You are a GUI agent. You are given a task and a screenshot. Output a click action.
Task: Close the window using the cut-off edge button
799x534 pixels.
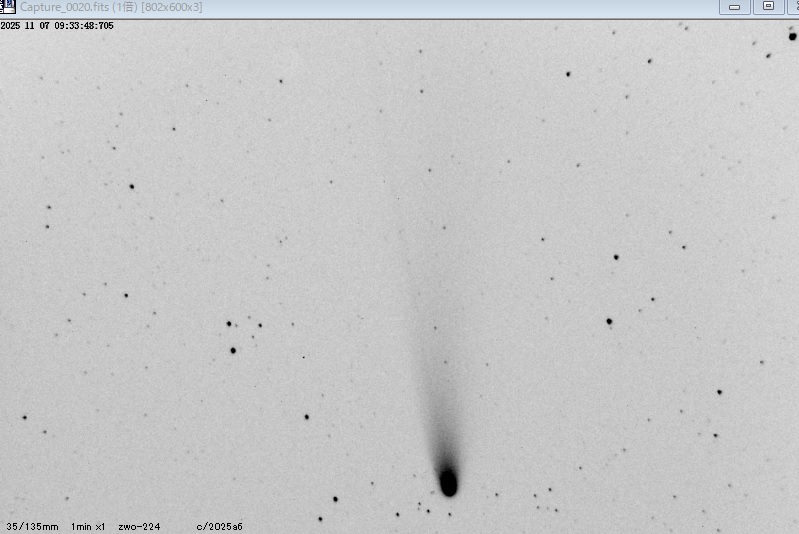pyautogui.click(x=794, y=6)
